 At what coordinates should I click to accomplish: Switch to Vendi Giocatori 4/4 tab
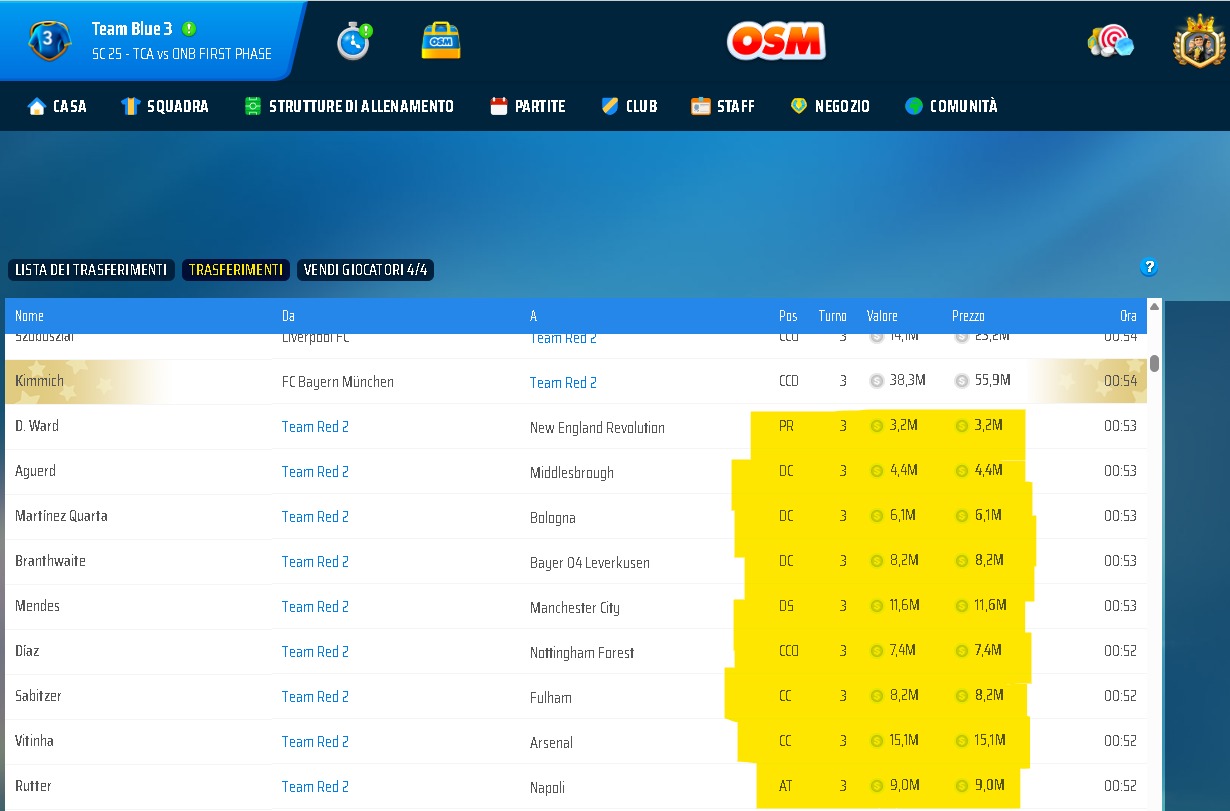pyautogui.click(x=365, y=270)
